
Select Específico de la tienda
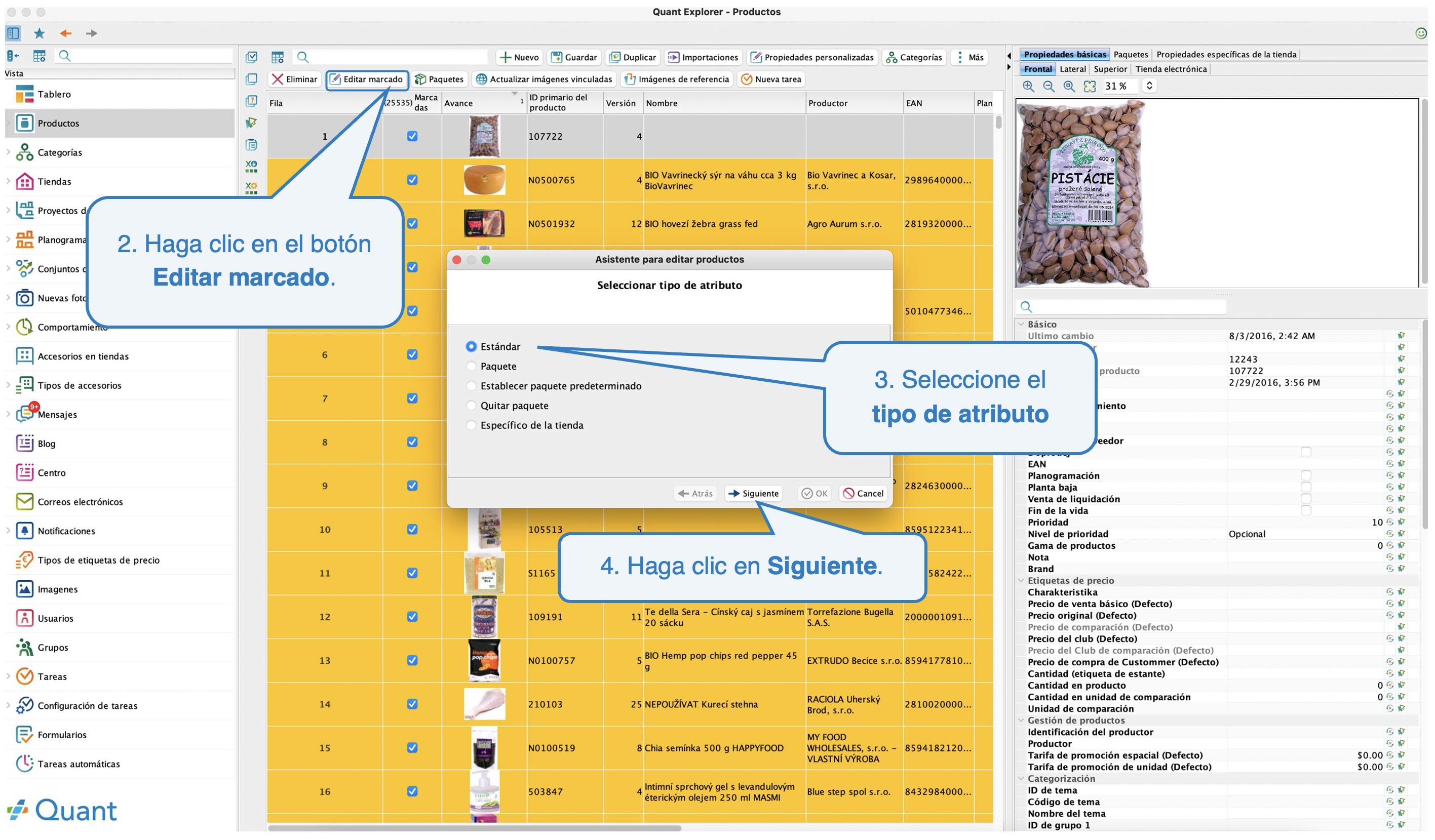point(471,425)
